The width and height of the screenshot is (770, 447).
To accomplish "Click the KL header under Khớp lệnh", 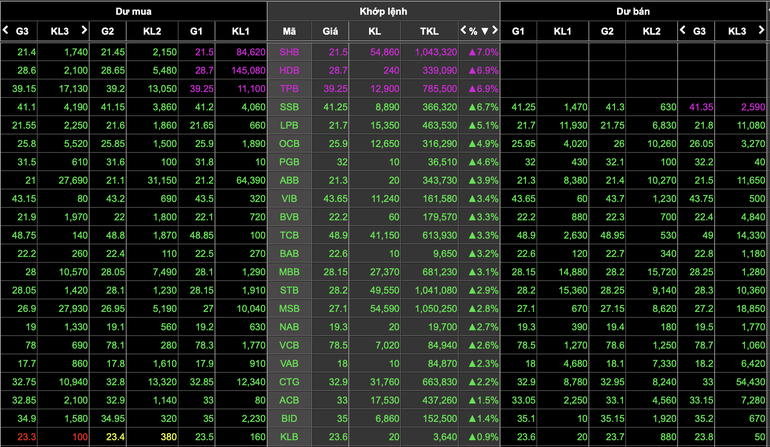I will point(375,31).
